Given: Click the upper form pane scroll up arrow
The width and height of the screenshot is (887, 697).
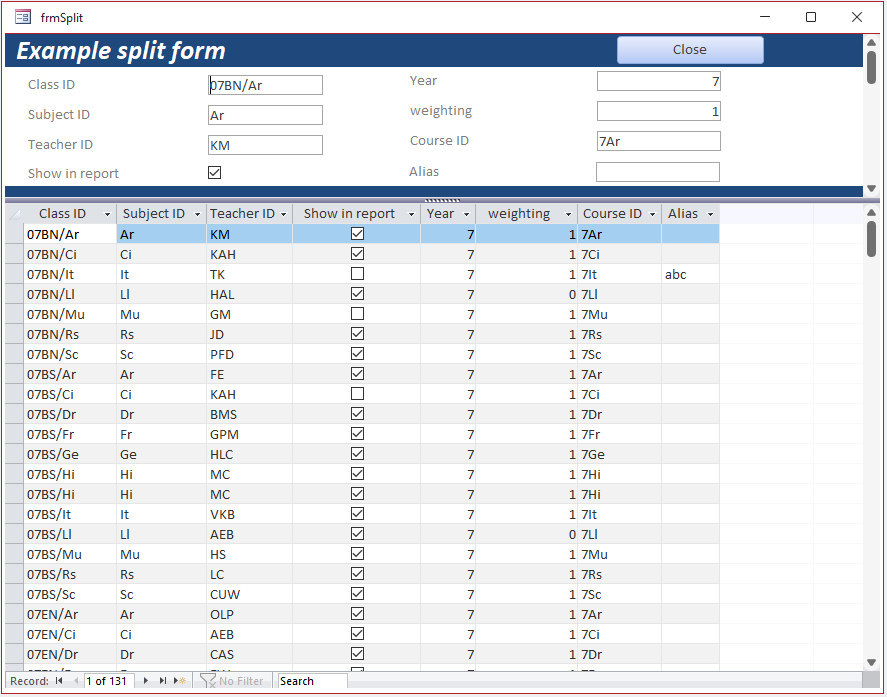Looking at the screenshot, I should [871, 42].
